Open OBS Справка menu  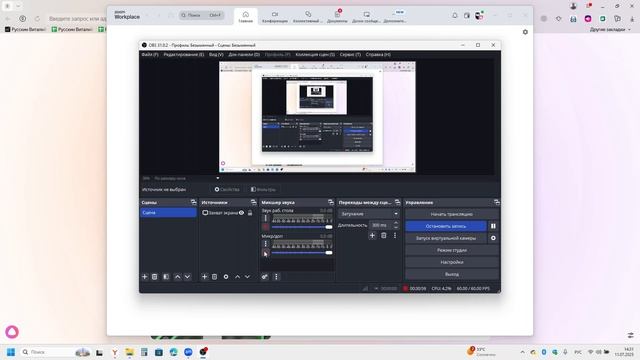(x=378, y=54)
